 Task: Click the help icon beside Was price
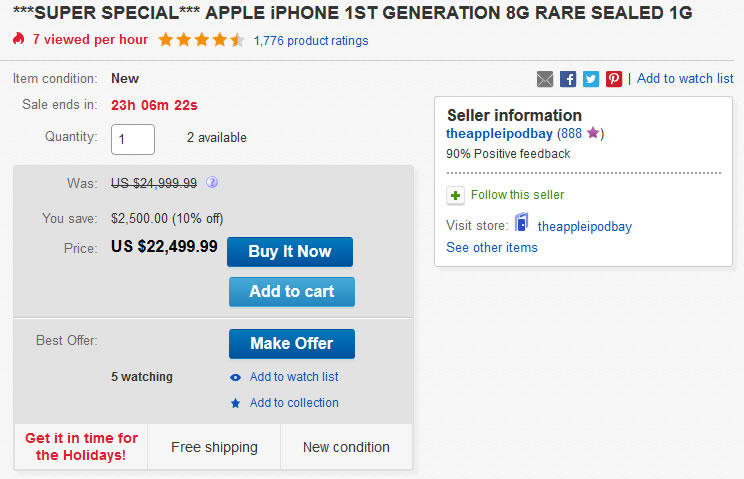click(x=212, y=183)
